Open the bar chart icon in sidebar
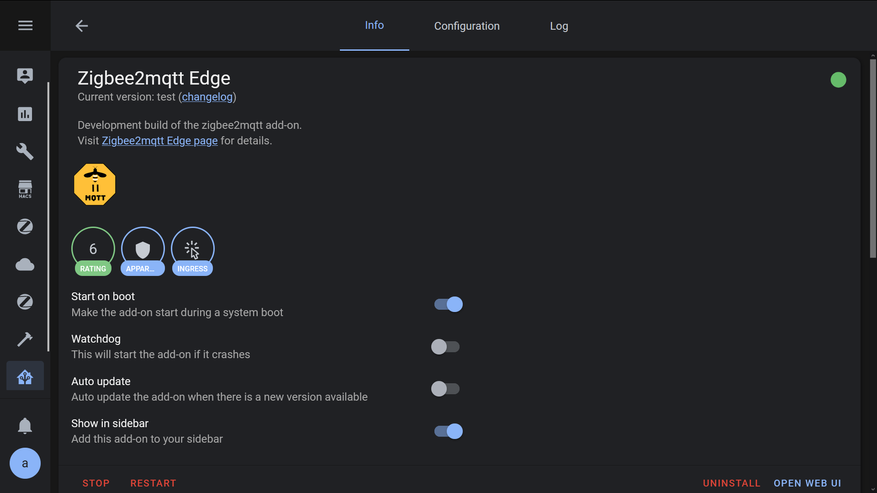 coord(25,114)
